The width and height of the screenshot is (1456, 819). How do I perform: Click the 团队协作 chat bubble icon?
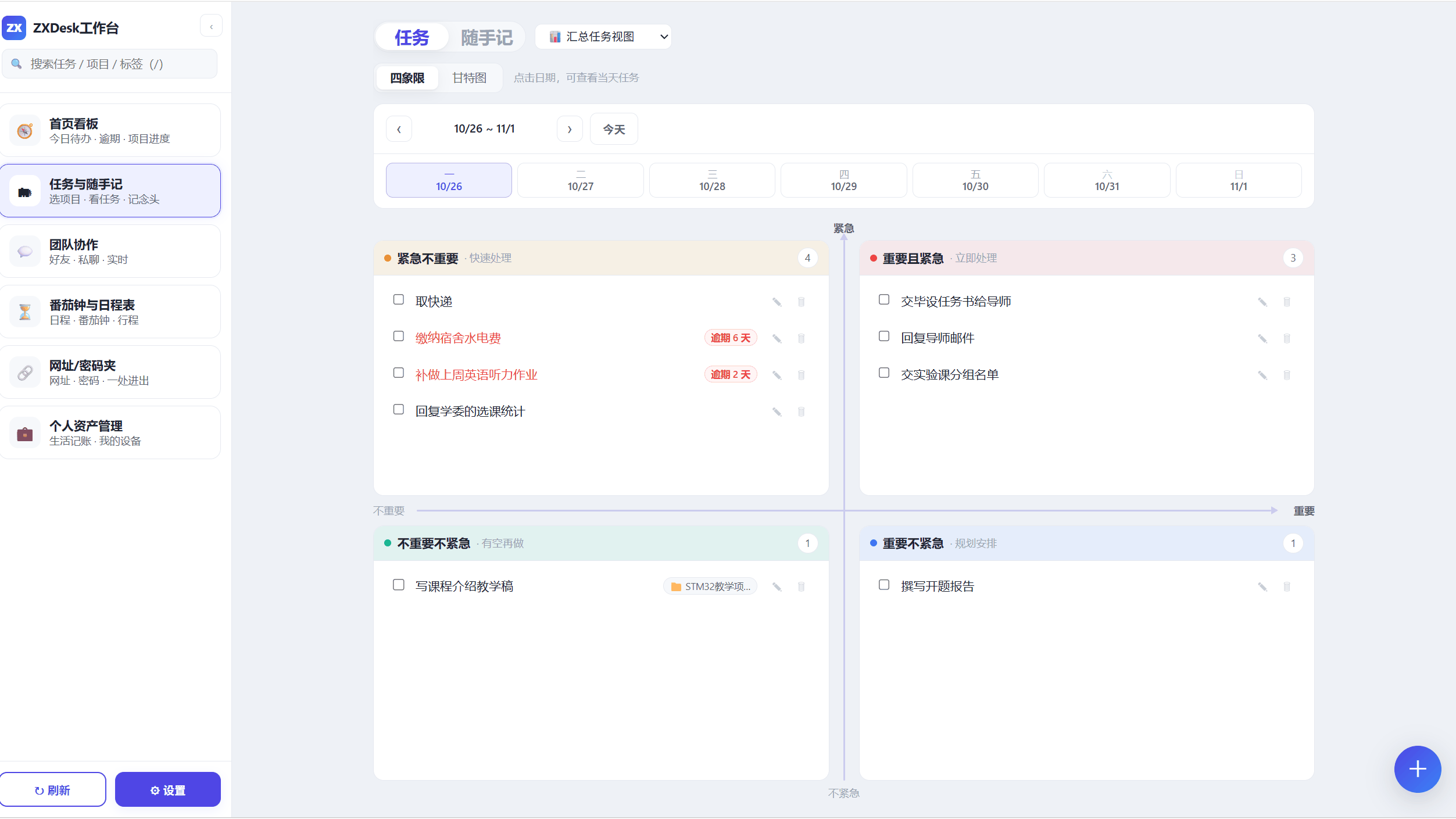24,252
